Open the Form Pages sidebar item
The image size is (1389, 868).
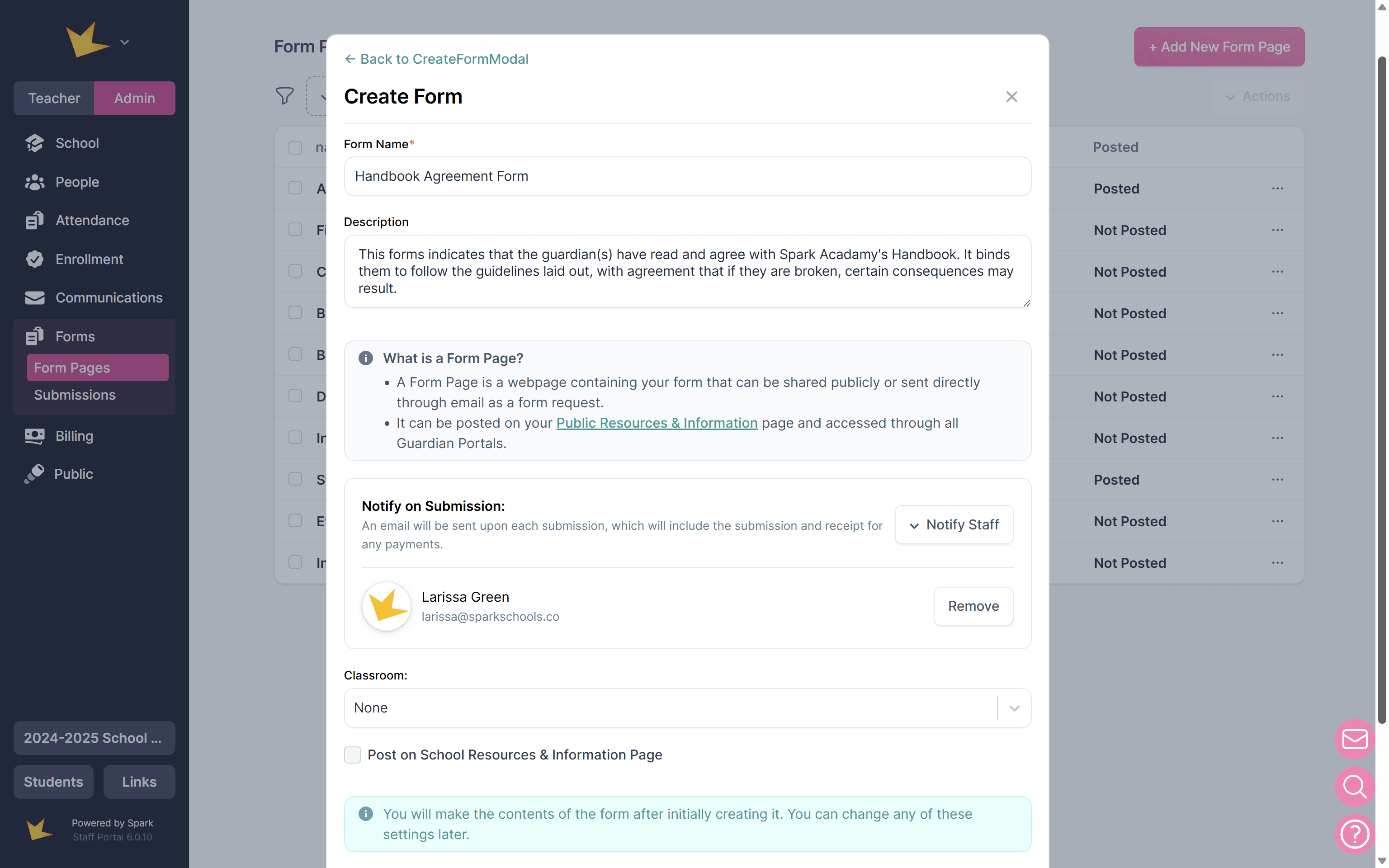(x=72, y=368)
